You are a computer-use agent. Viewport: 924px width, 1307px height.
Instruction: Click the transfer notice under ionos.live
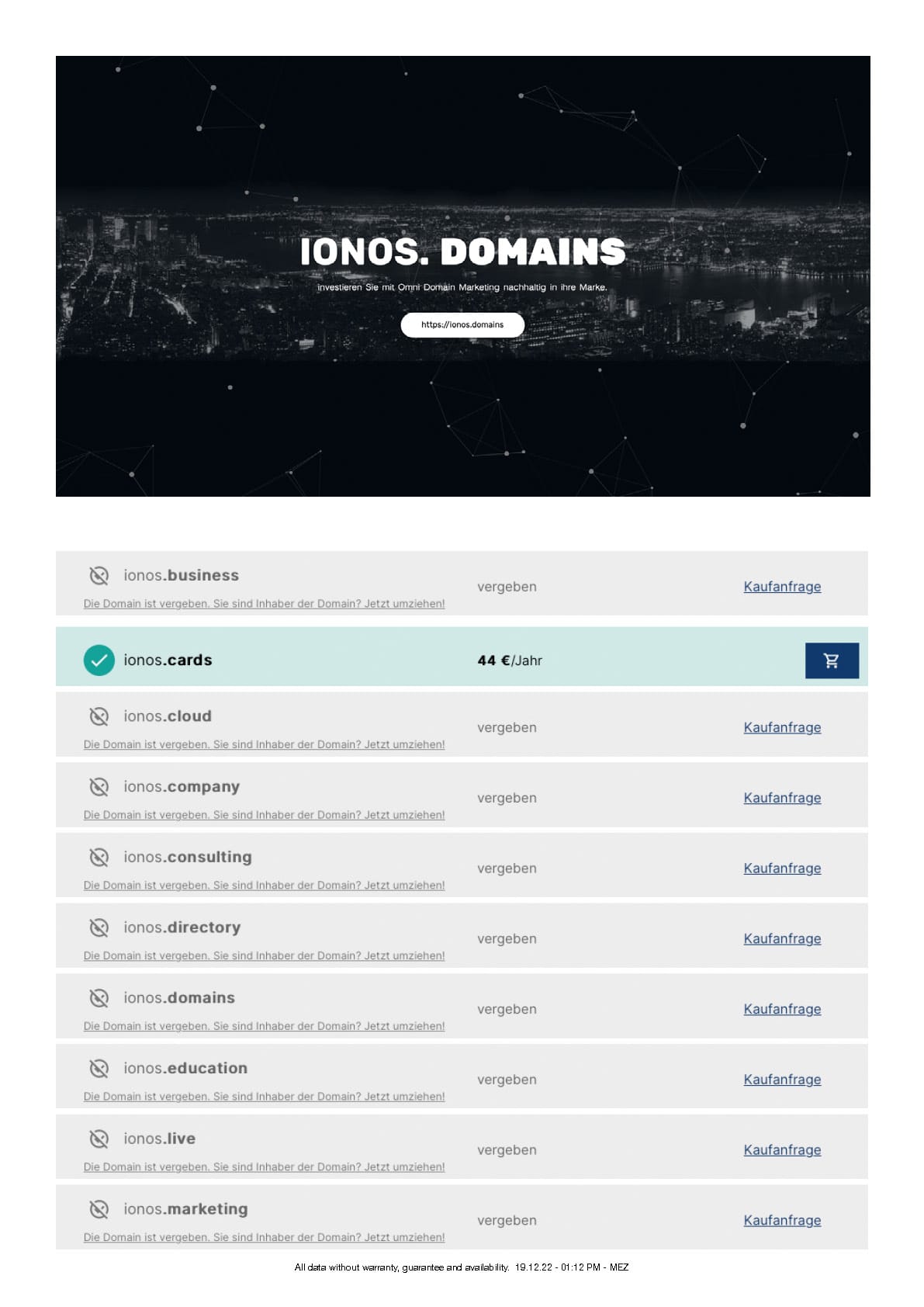264,1167
